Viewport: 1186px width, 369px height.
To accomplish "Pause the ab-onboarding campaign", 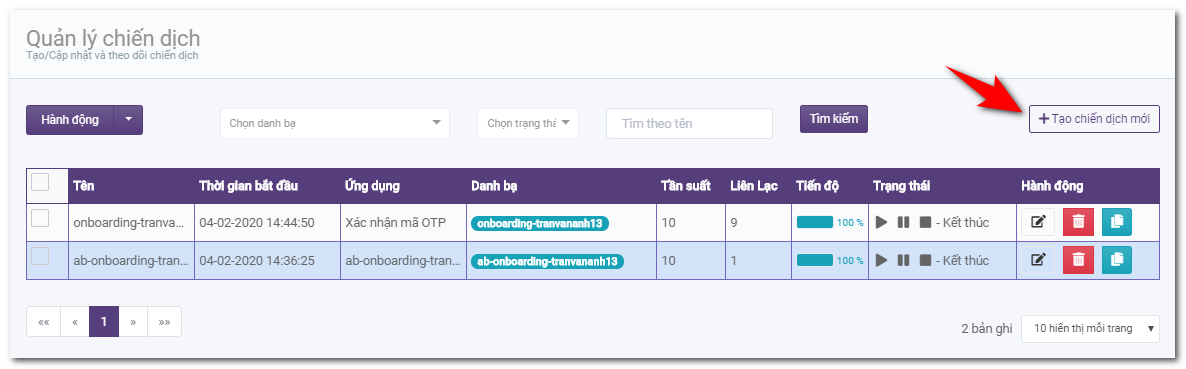I will pos(903,260).
